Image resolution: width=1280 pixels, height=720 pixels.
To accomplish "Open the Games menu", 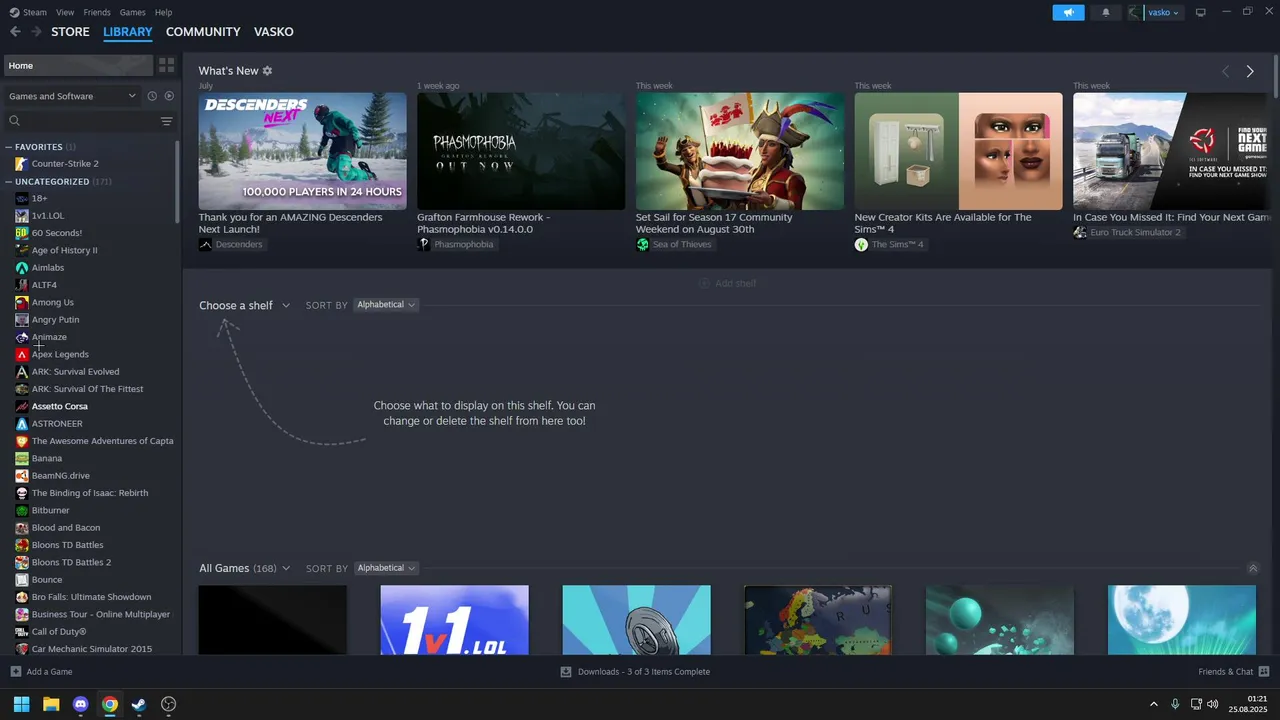I will click(x=132, y=12).
